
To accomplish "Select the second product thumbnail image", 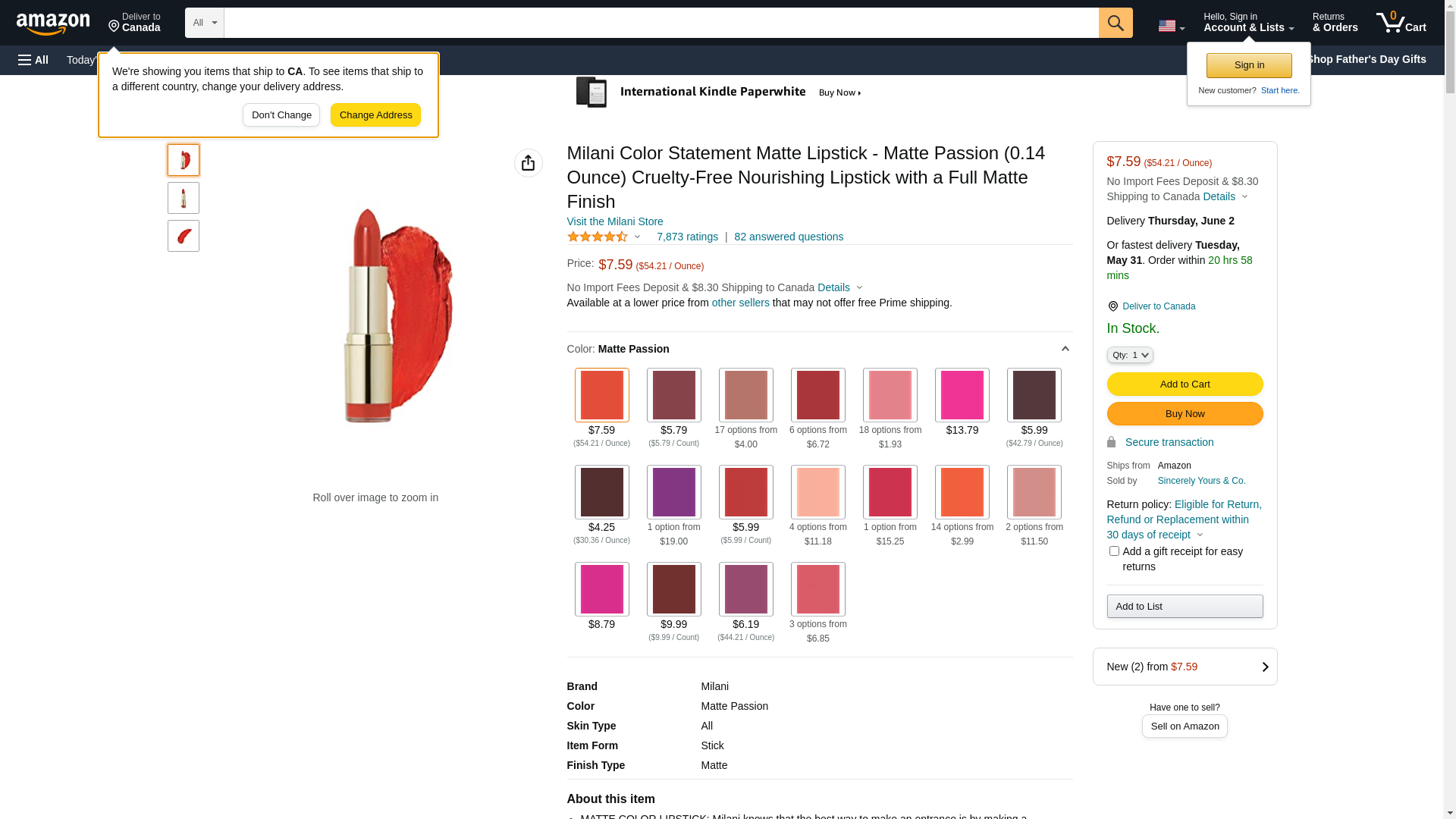I will coord(184,198).
